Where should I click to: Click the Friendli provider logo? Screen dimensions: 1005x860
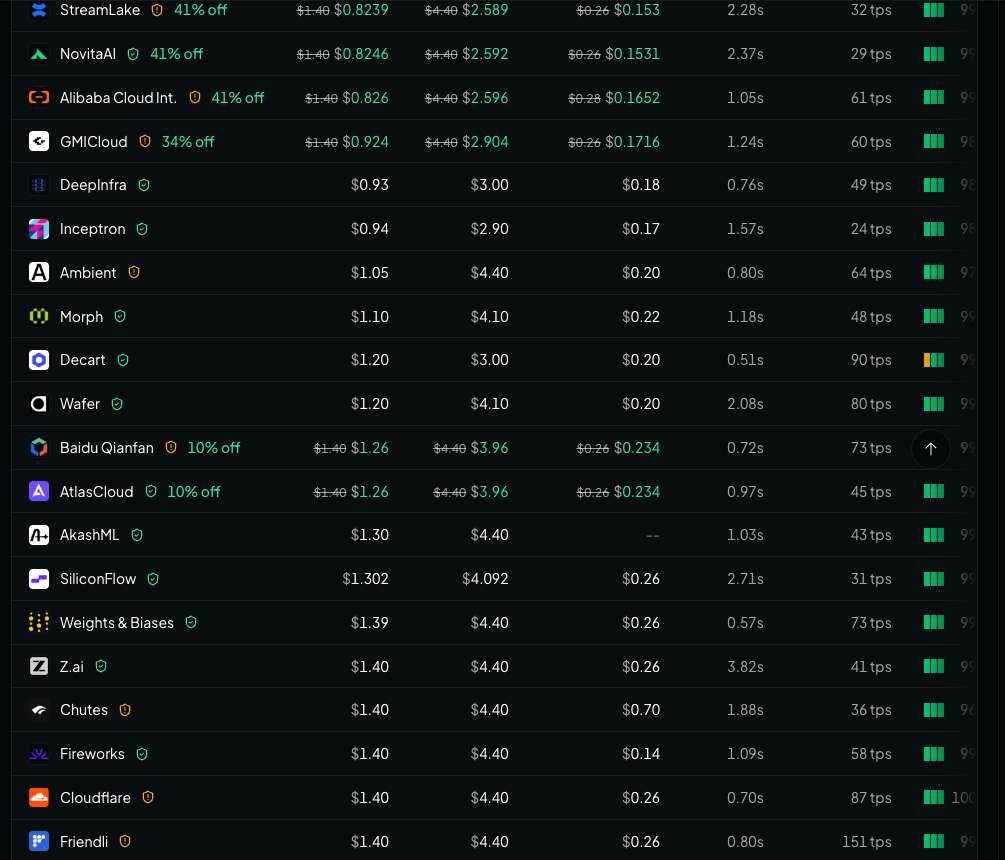[x=39, y=841]
